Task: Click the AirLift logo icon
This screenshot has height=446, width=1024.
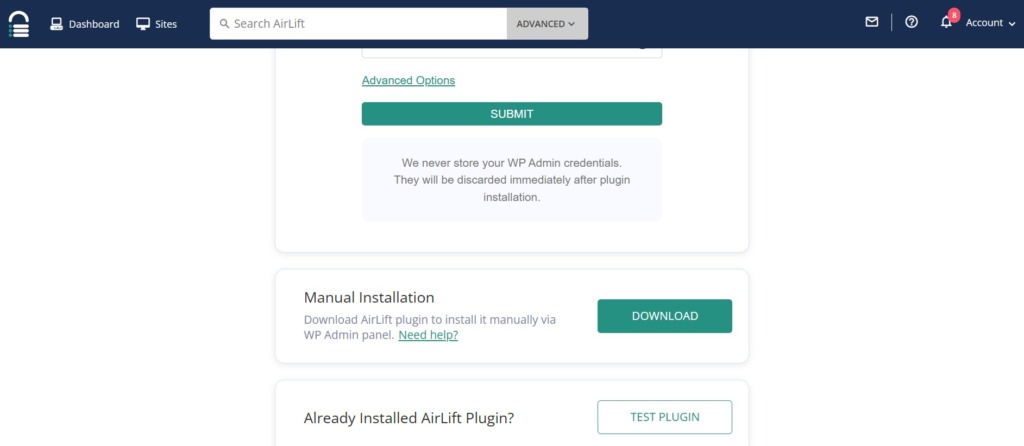Action: (x=19, y=24)
